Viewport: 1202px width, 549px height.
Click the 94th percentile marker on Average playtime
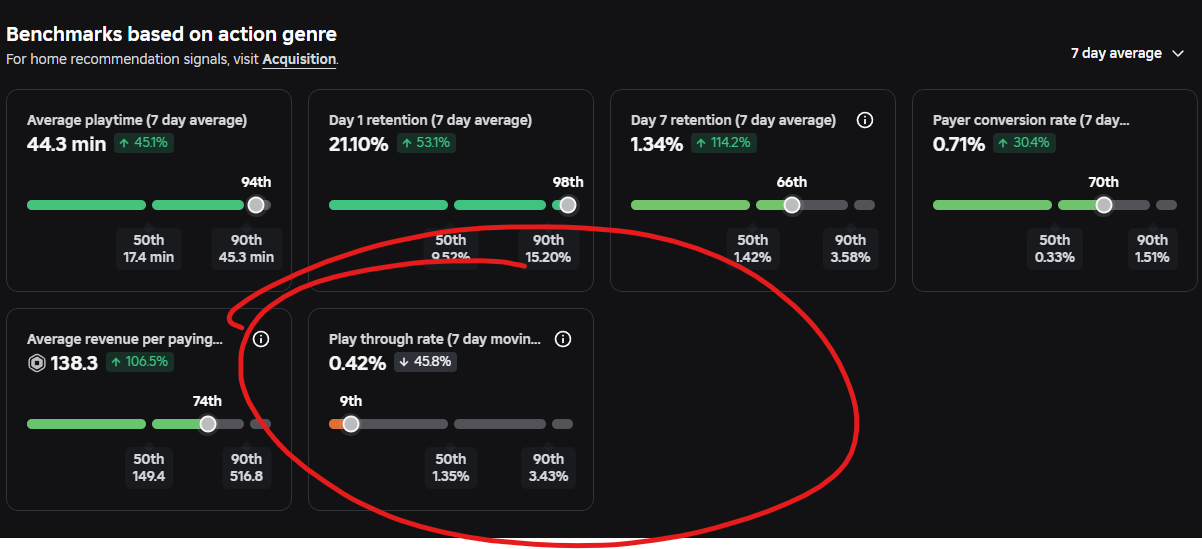pos(256,205)
